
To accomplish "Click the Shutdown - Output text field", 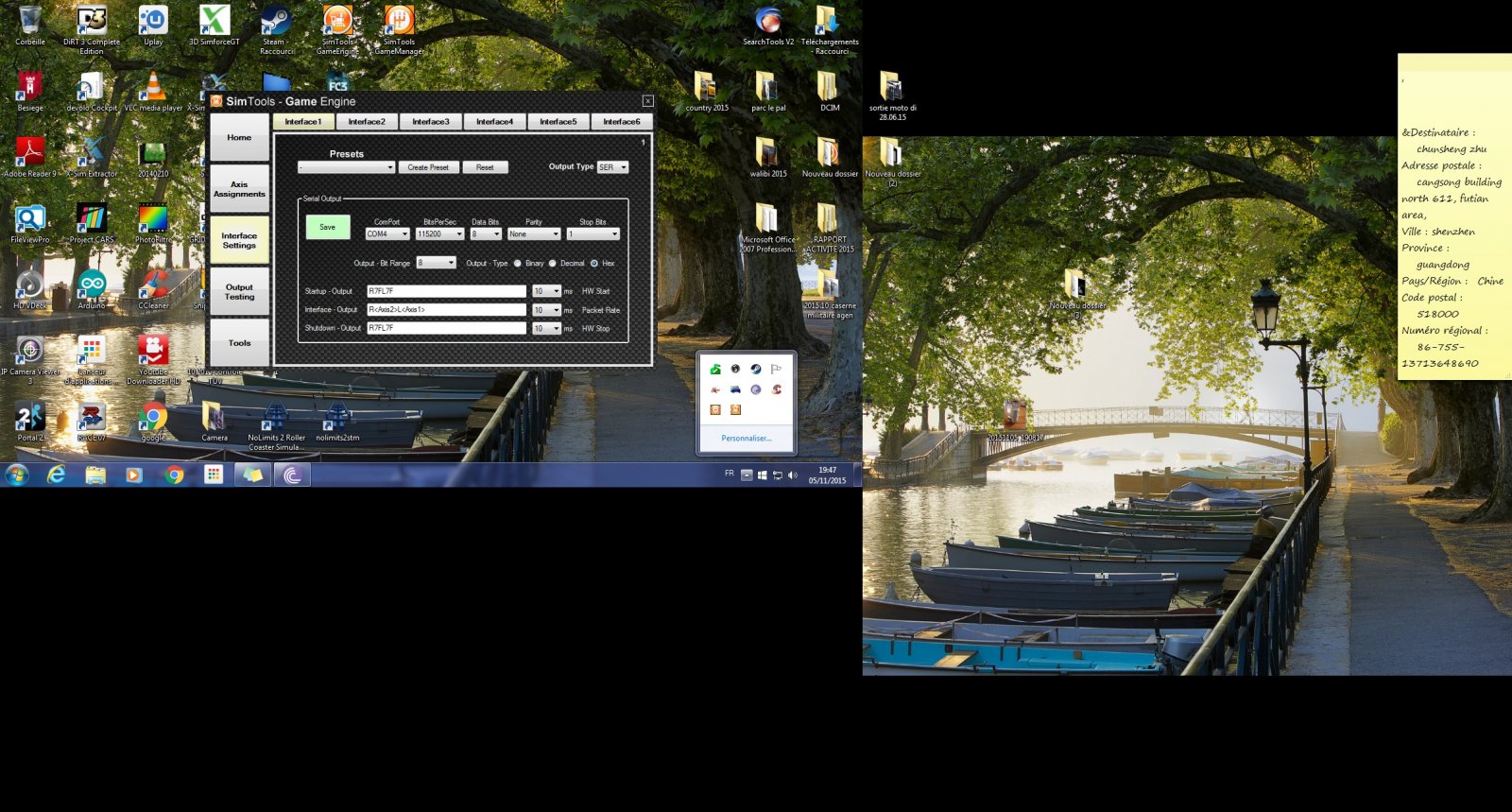I will (446, 329).
